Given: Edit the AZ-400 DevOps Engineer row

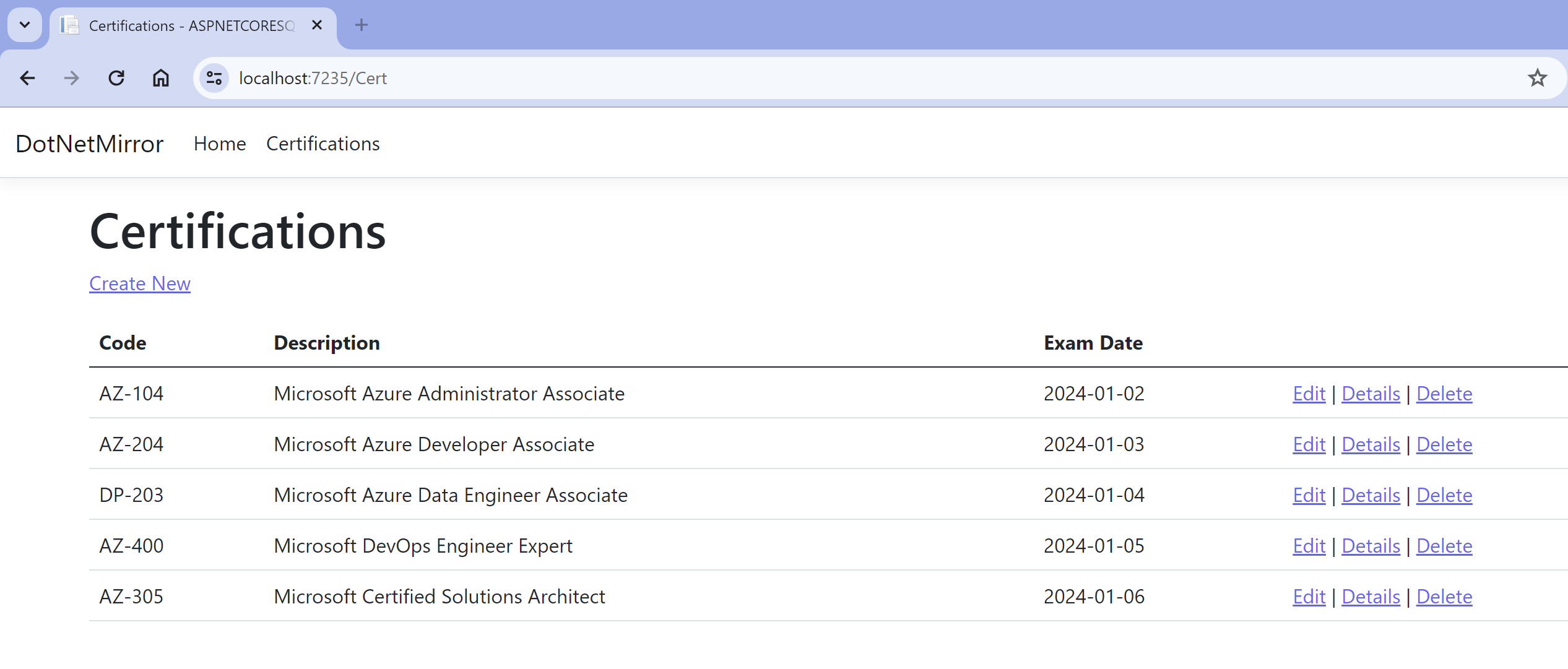Looking at the screenshot, I should [1309, 546].
